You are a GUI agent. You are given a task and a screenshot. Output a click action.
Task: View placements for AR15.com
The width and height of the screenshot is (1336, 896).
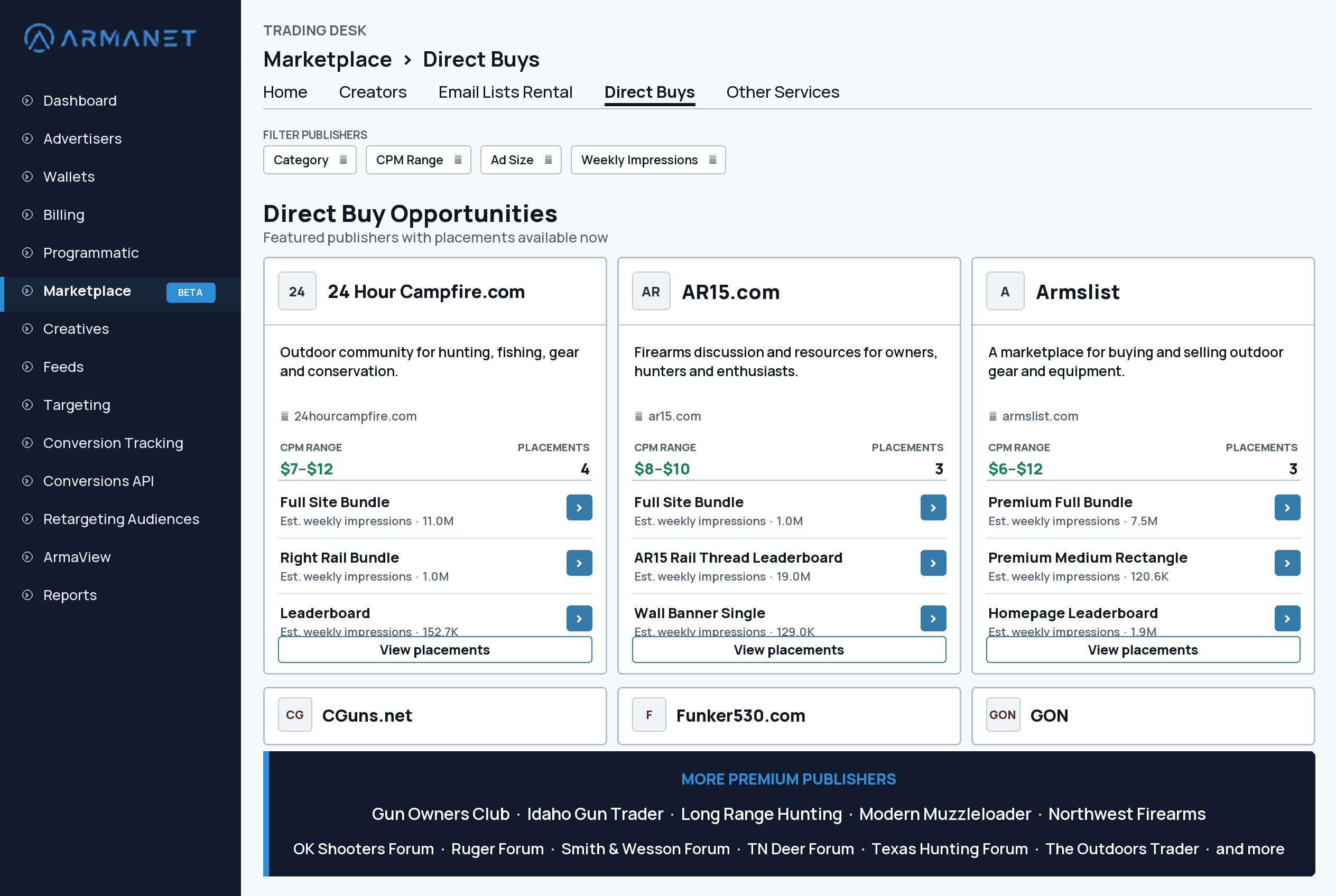pos(789,650)
